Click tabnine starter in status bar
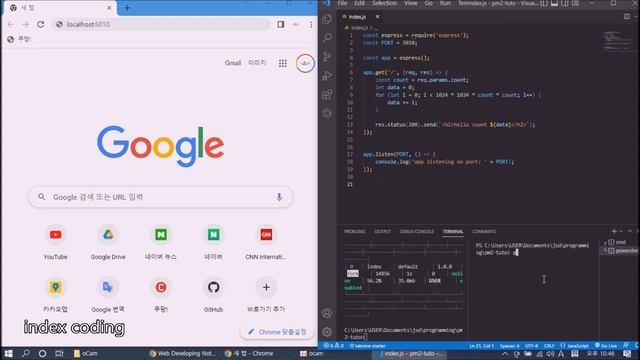Viewport: 640px width, 360px height. coord(367,346)
